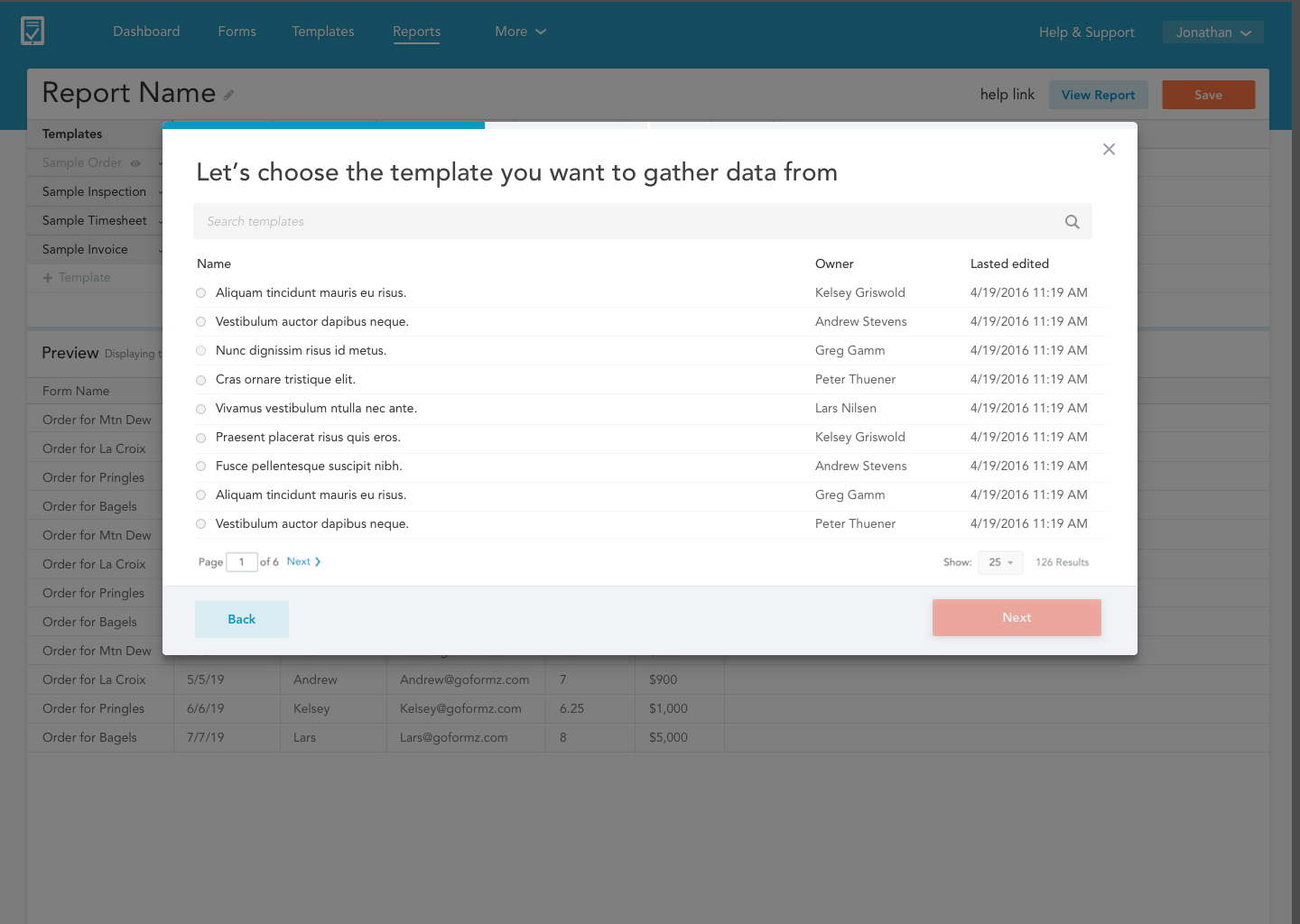
Task: Open the More menu dropdown
Action: click(520, 32)
